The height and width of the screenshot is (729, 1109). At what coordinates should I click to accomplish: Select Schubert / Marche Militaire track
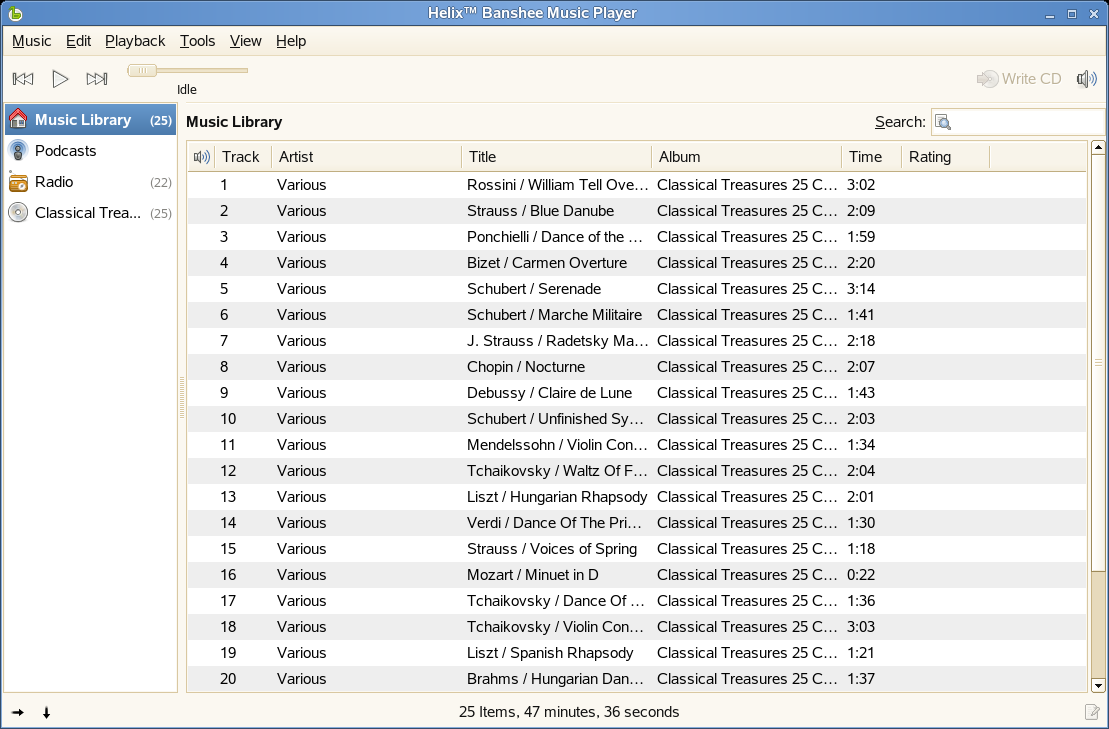637,315
